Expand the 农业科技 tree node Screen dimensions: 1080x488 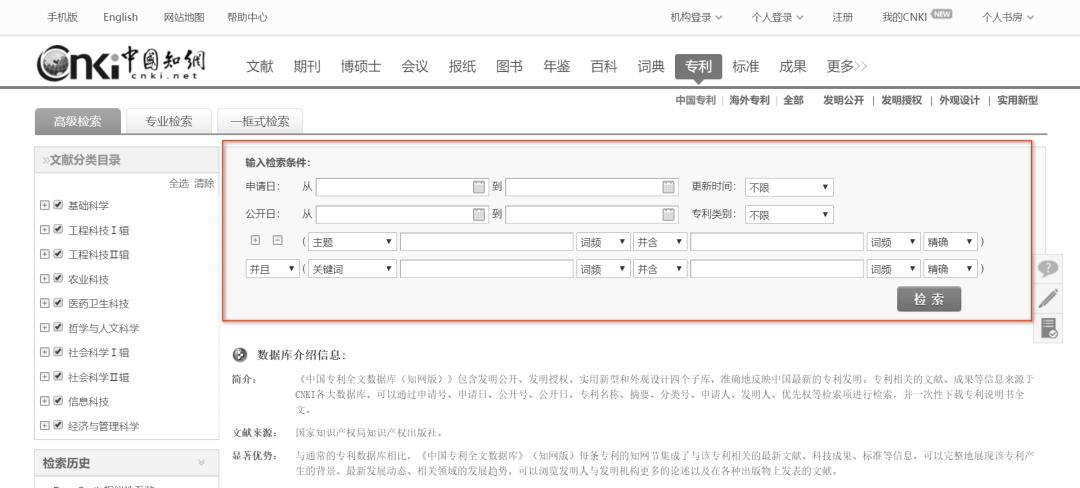(x=45, y=279)
